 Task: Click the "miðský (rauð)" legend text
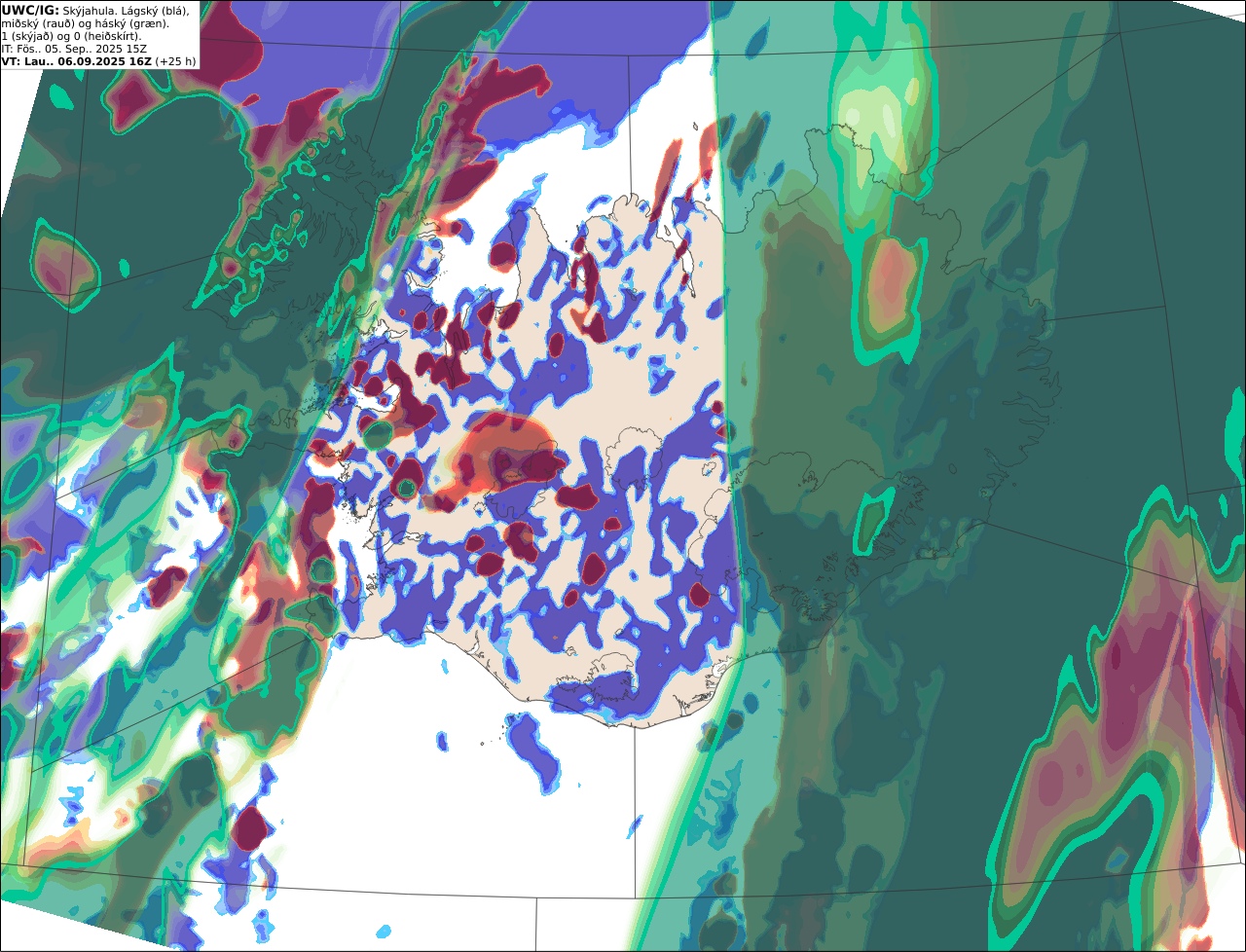point(38,23)
